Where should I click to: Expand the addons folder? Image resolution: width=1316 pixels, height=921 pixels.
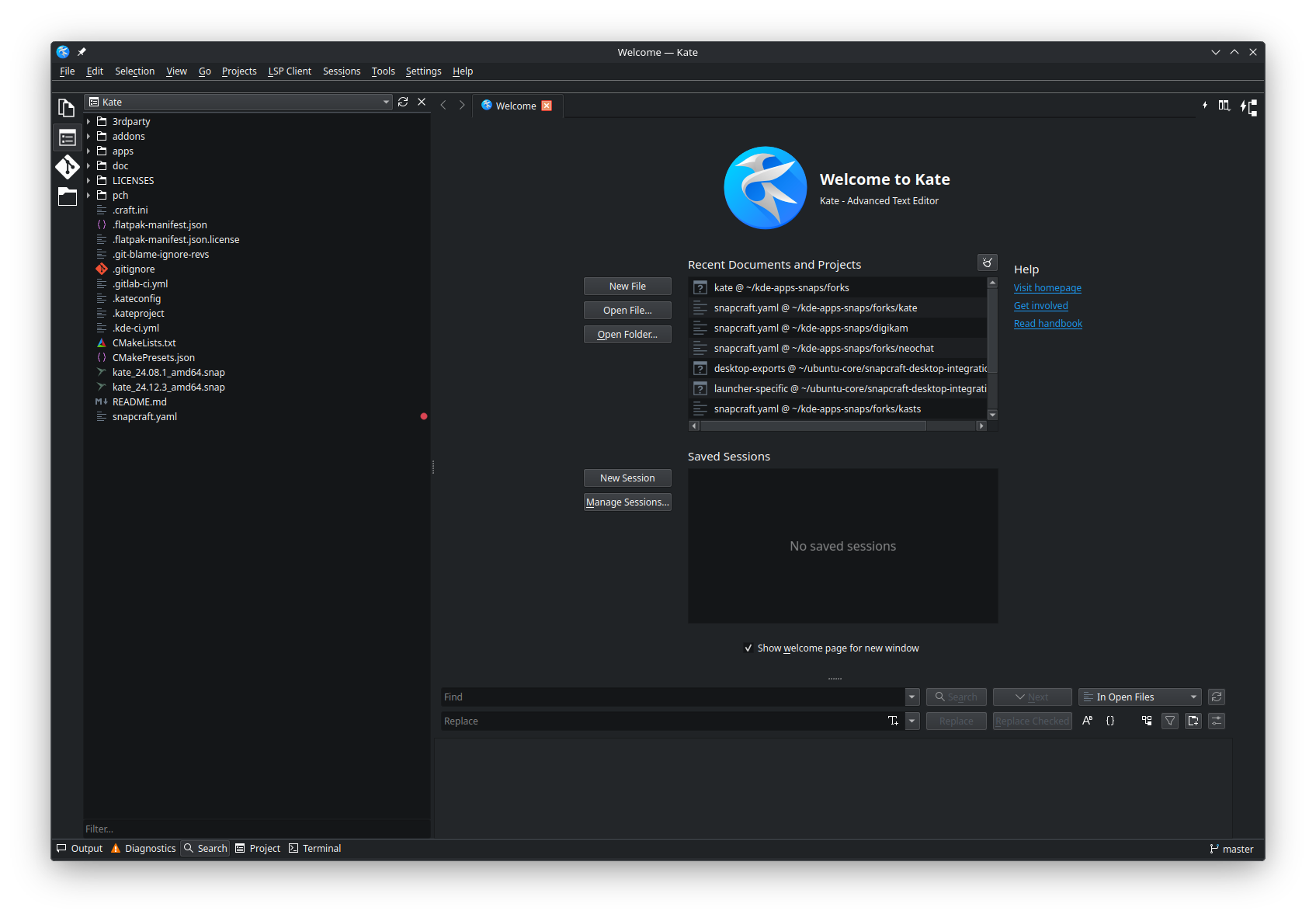pos(89,137)
